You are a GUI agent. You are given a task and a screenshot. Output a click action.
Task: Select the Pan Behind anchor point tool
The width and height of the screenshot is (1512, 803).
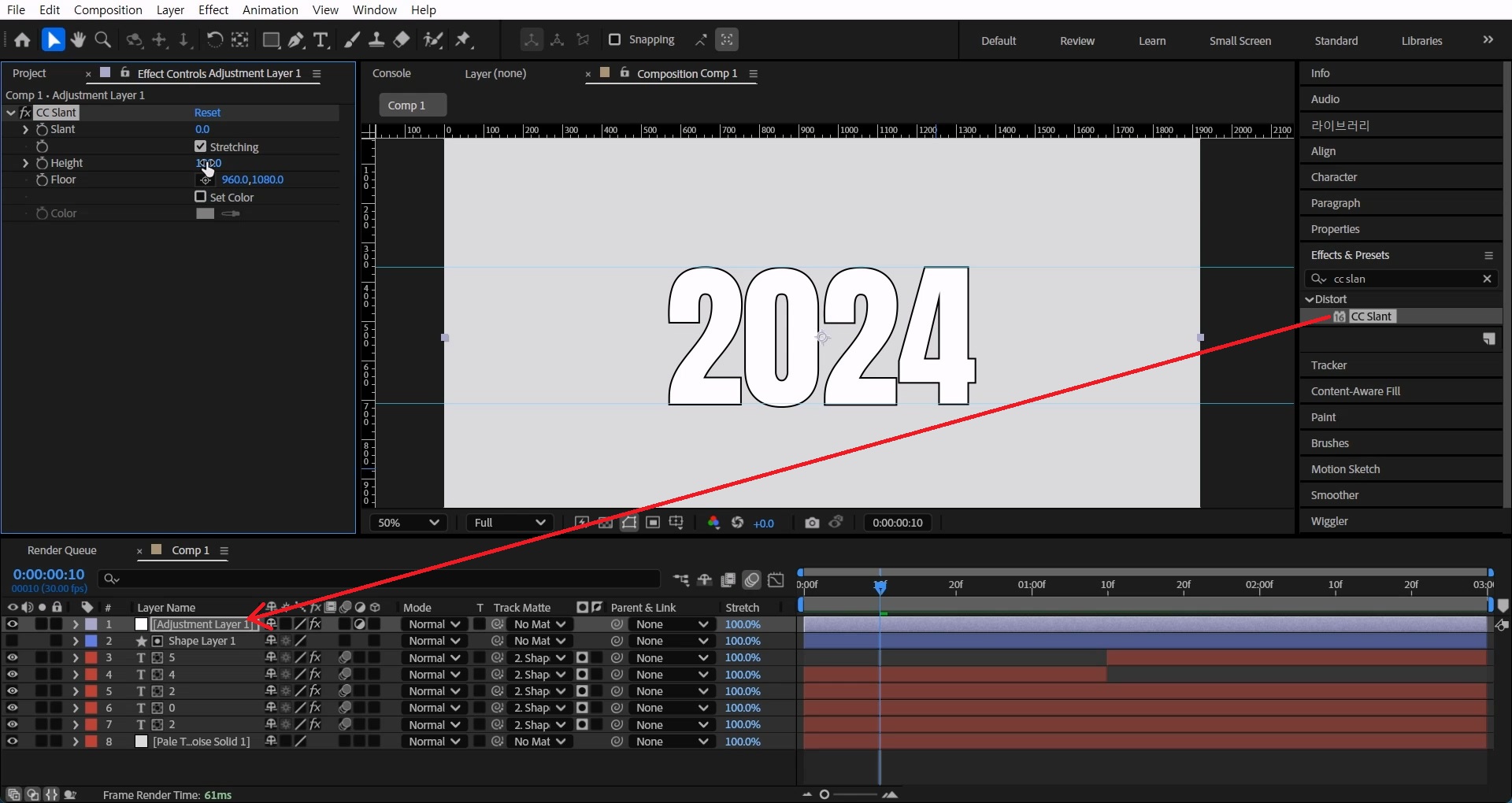click(239, 40)
